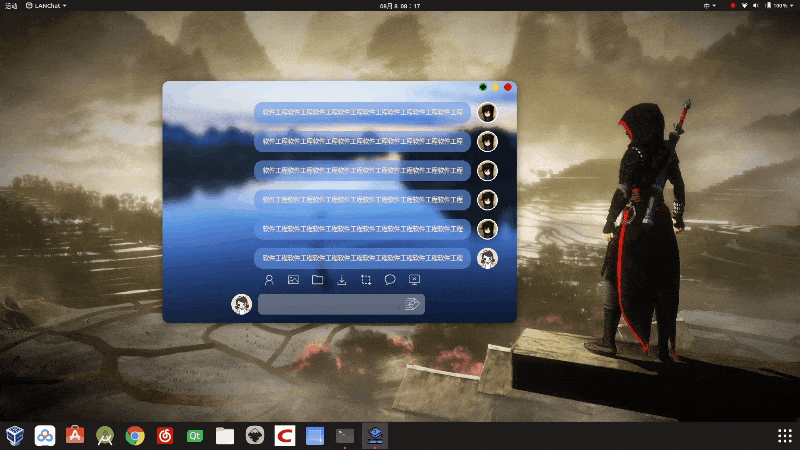
Task: Open the speech bubble chat icon
Action: click(x=390, y=280)
